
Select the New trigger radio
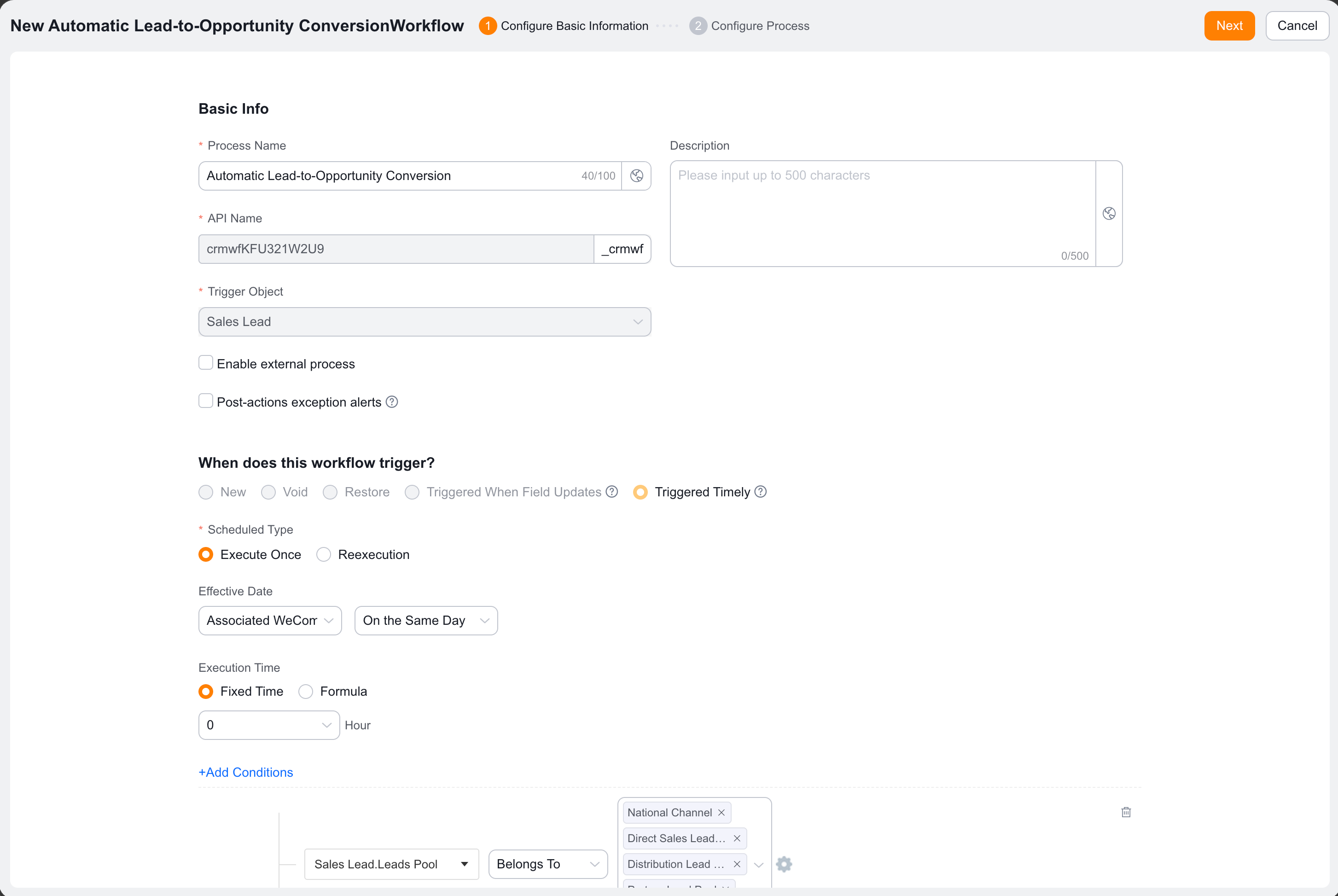206,492
